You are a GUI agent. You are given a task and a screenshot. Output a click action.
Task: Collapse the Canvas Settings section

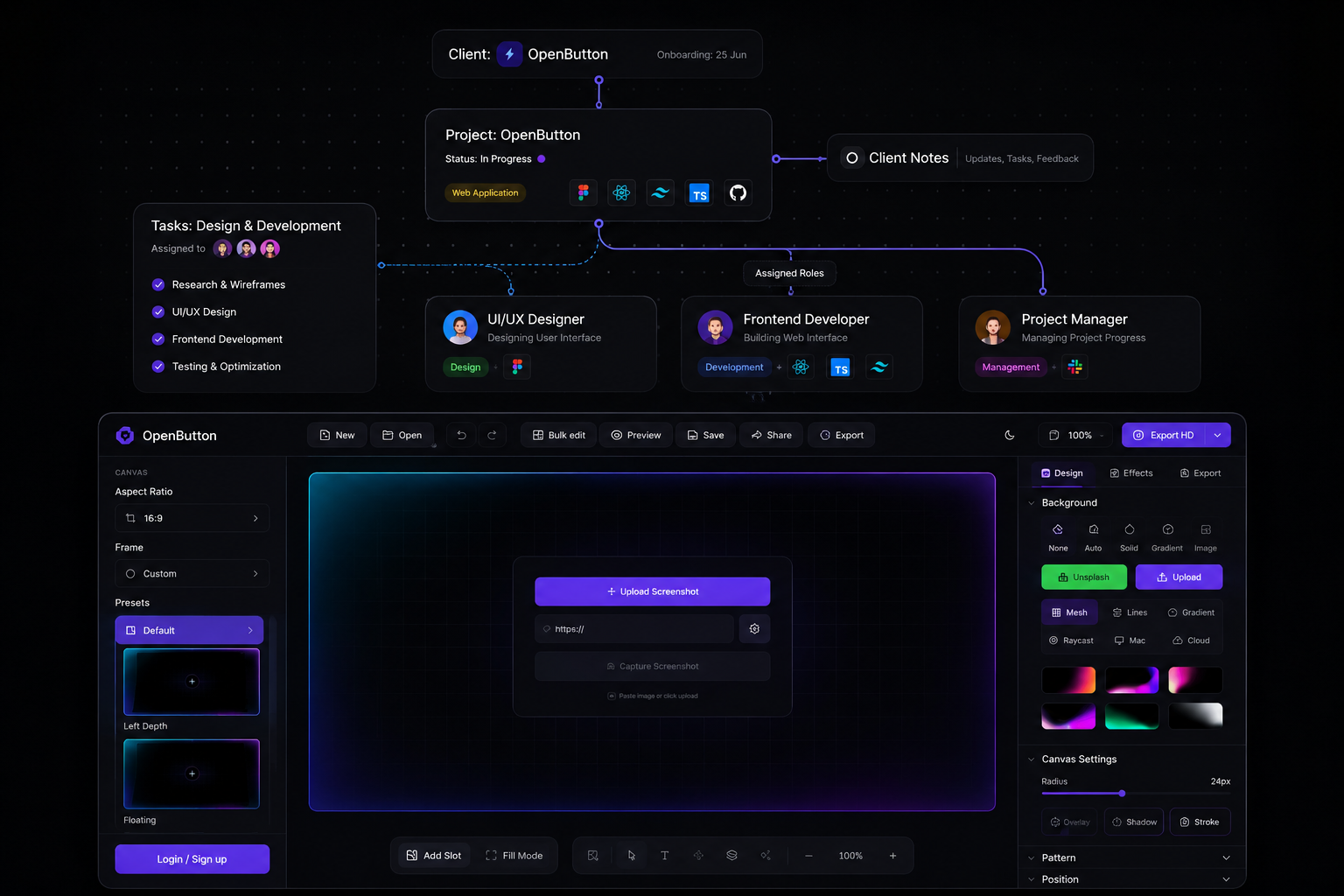(x=1032, y=759)
